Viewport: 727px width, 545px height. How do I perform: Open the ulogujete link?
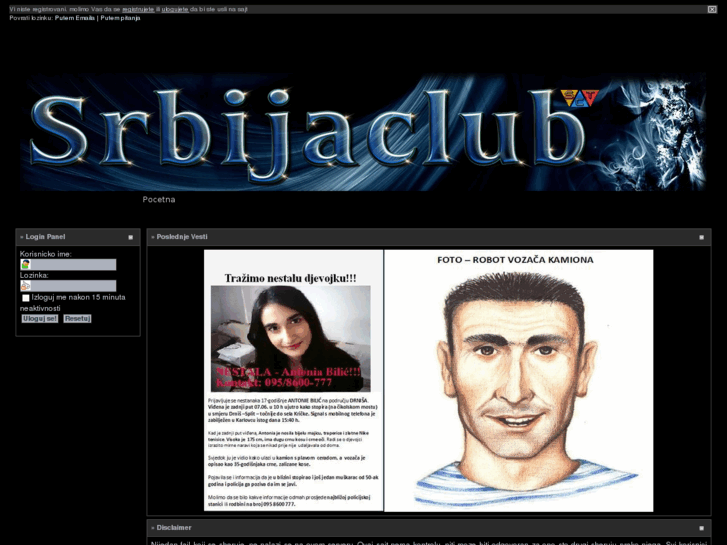point(175,9)
